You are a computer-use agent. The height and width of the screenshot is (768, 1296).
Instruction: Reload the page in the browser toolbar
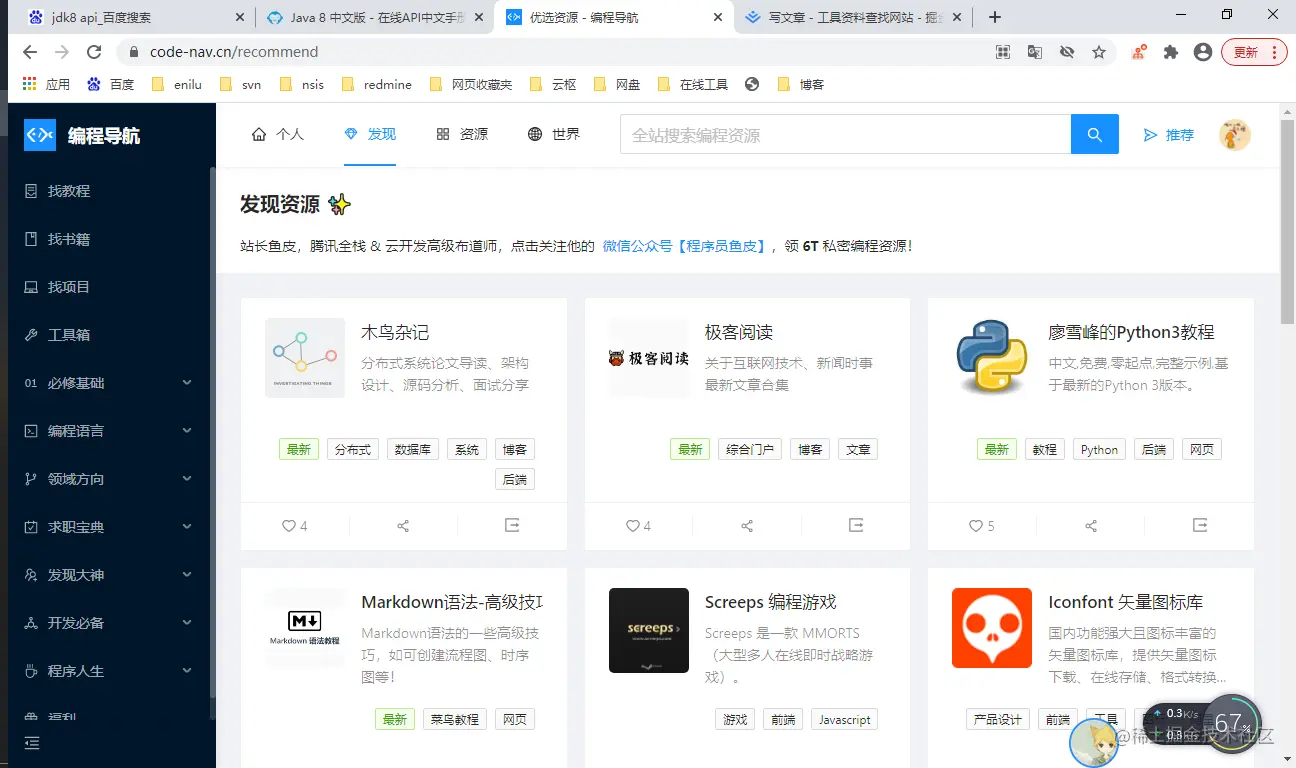[x=94, y=52]
